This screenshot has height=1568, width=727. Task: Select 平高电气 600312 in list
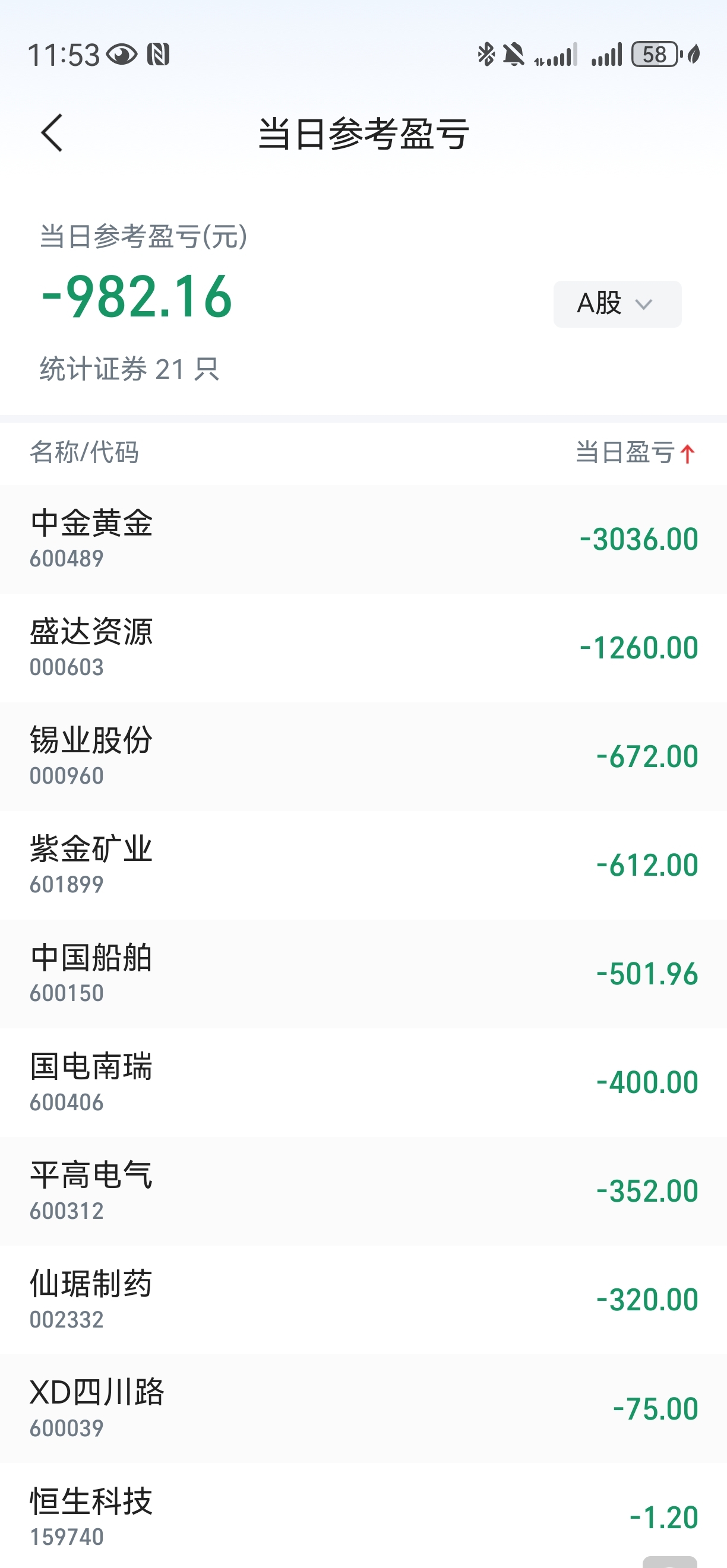click(x=363, y=1191)
